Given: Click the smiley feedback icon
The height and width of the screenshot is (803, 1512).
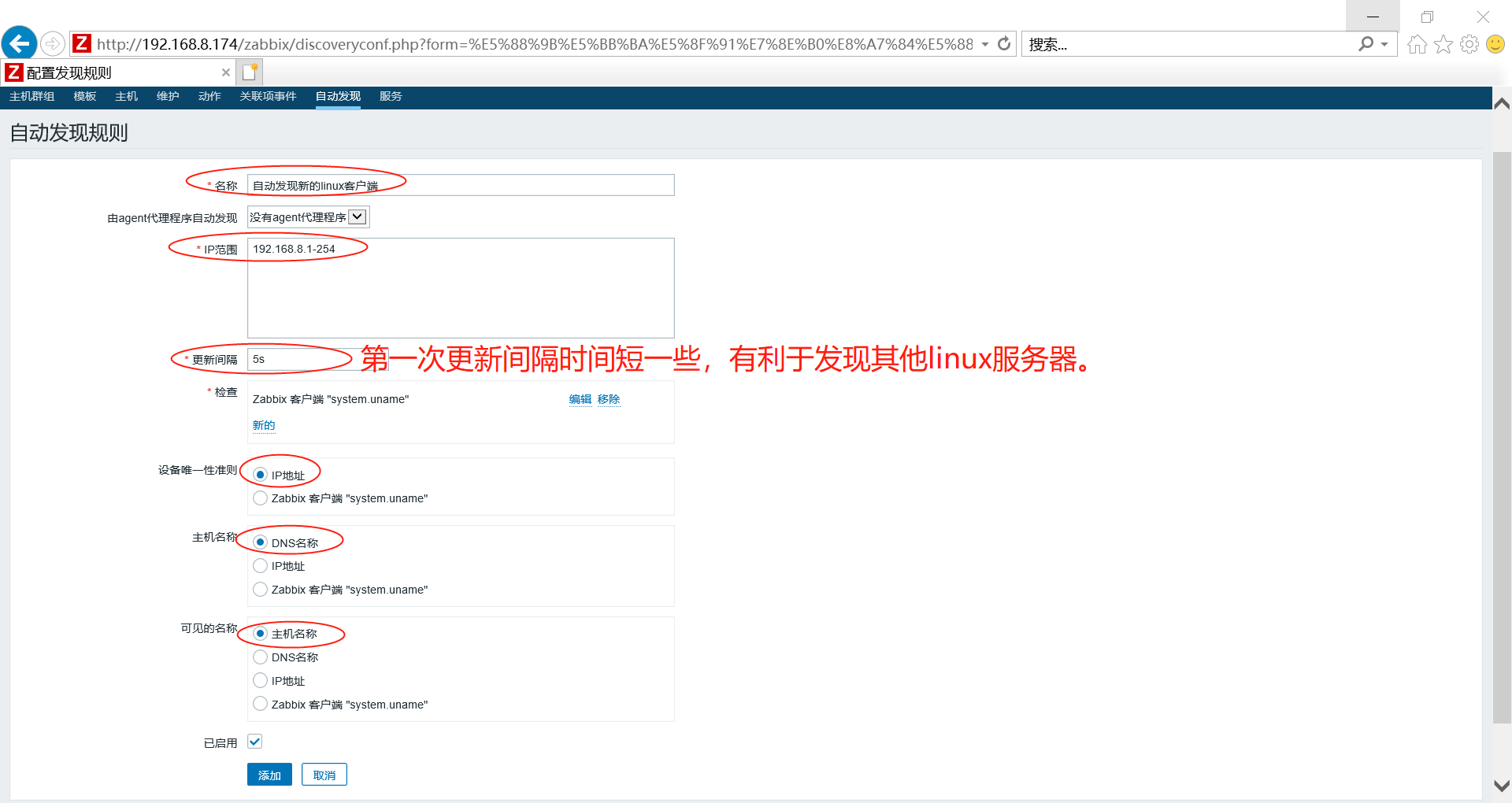Looking at the screenshot, I should [x=1495, y=44].
